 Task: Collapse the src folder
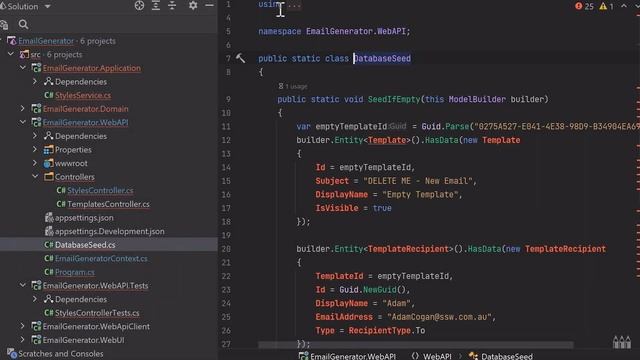tap(11, 54)
